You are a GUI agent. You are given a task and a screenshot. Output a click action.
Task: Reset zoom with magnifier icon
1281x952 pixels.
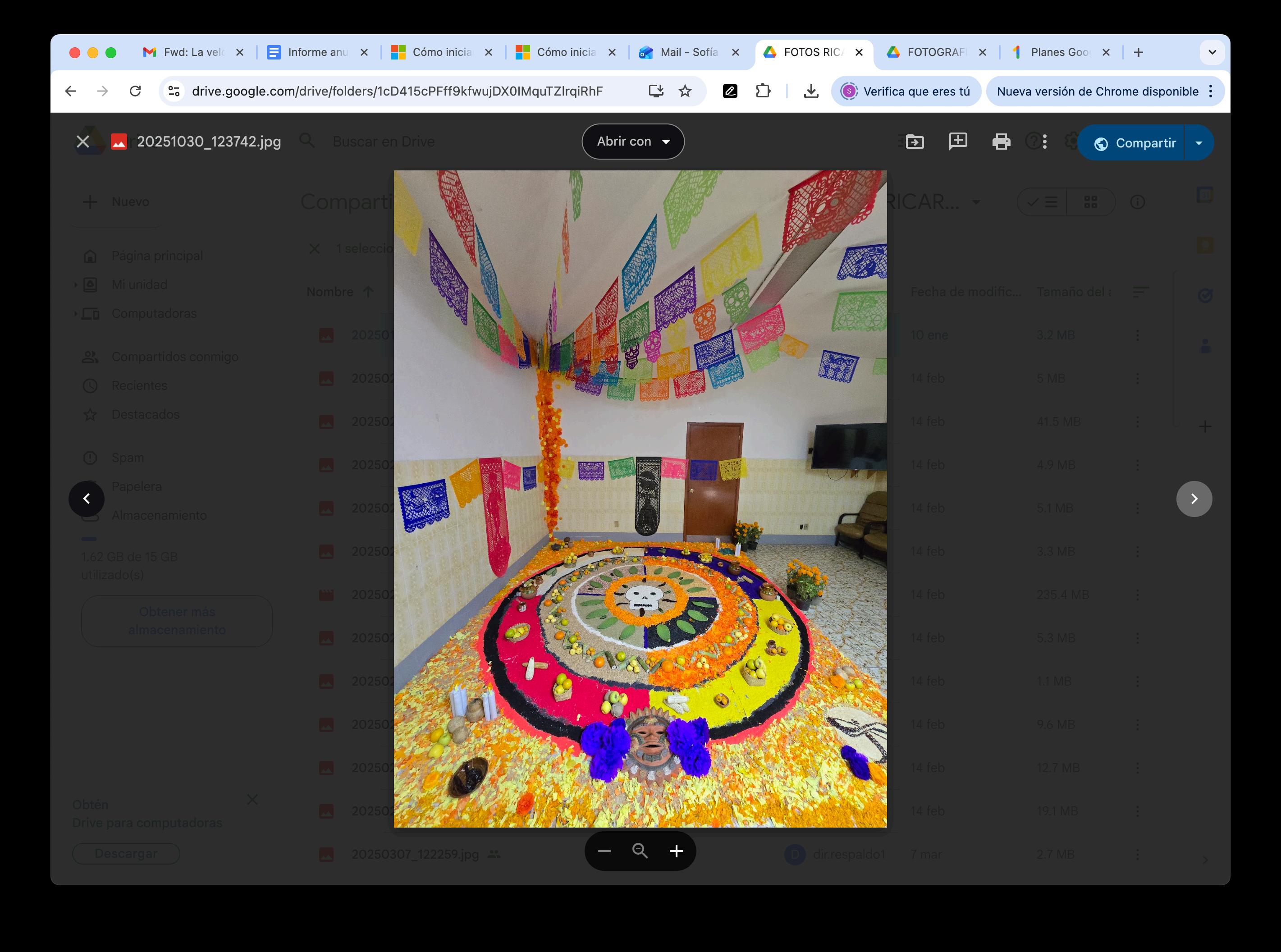click(640, 851)
